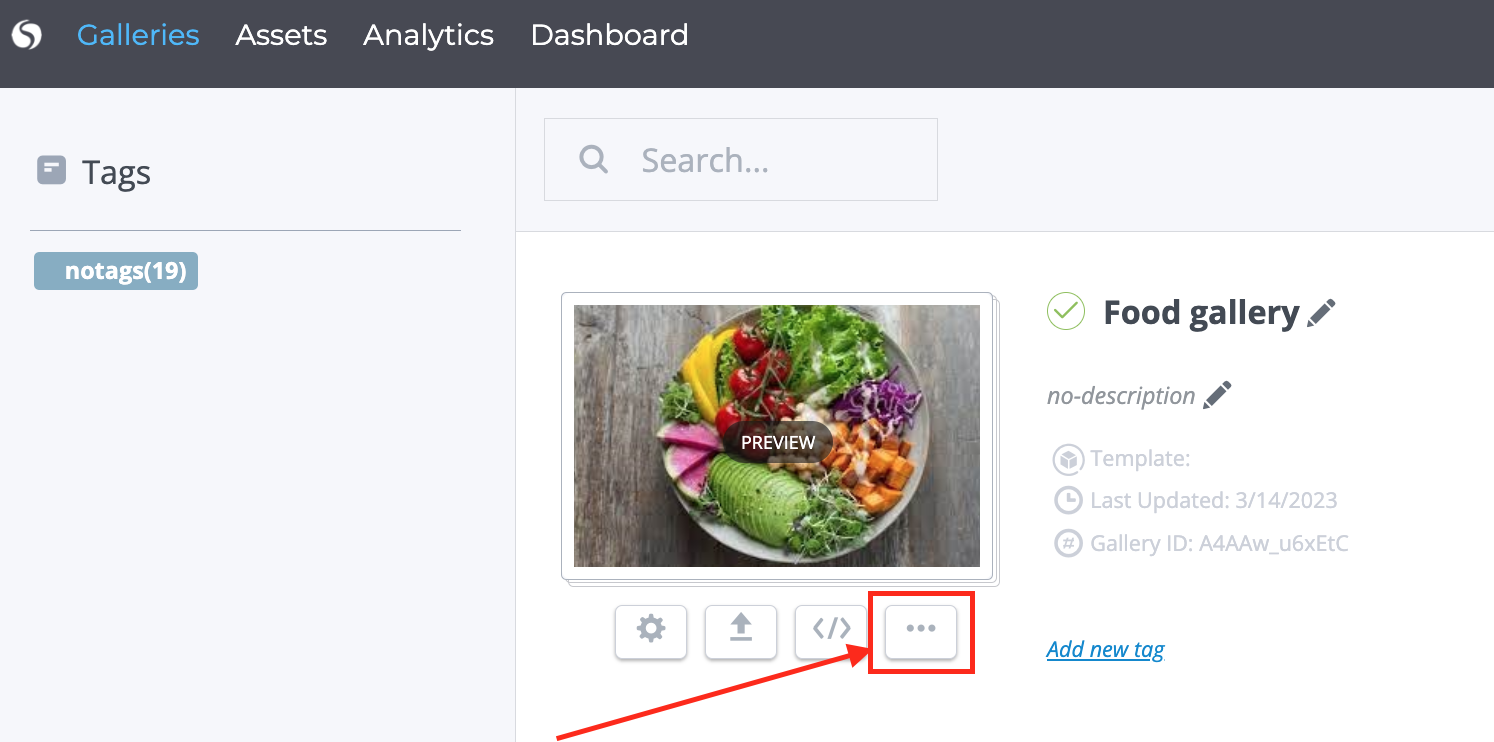Go to the Analytics tab
Image resolution: width=1494 pixels, height=742 pixels.
click(428, 35)
